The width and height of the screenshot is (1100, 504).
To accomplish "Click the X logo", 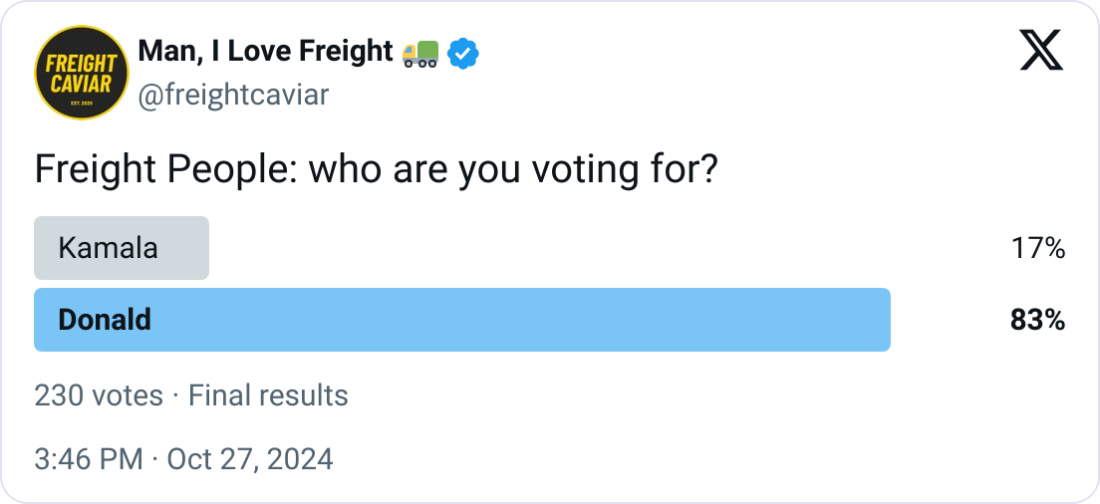I will pos(1041,50).
